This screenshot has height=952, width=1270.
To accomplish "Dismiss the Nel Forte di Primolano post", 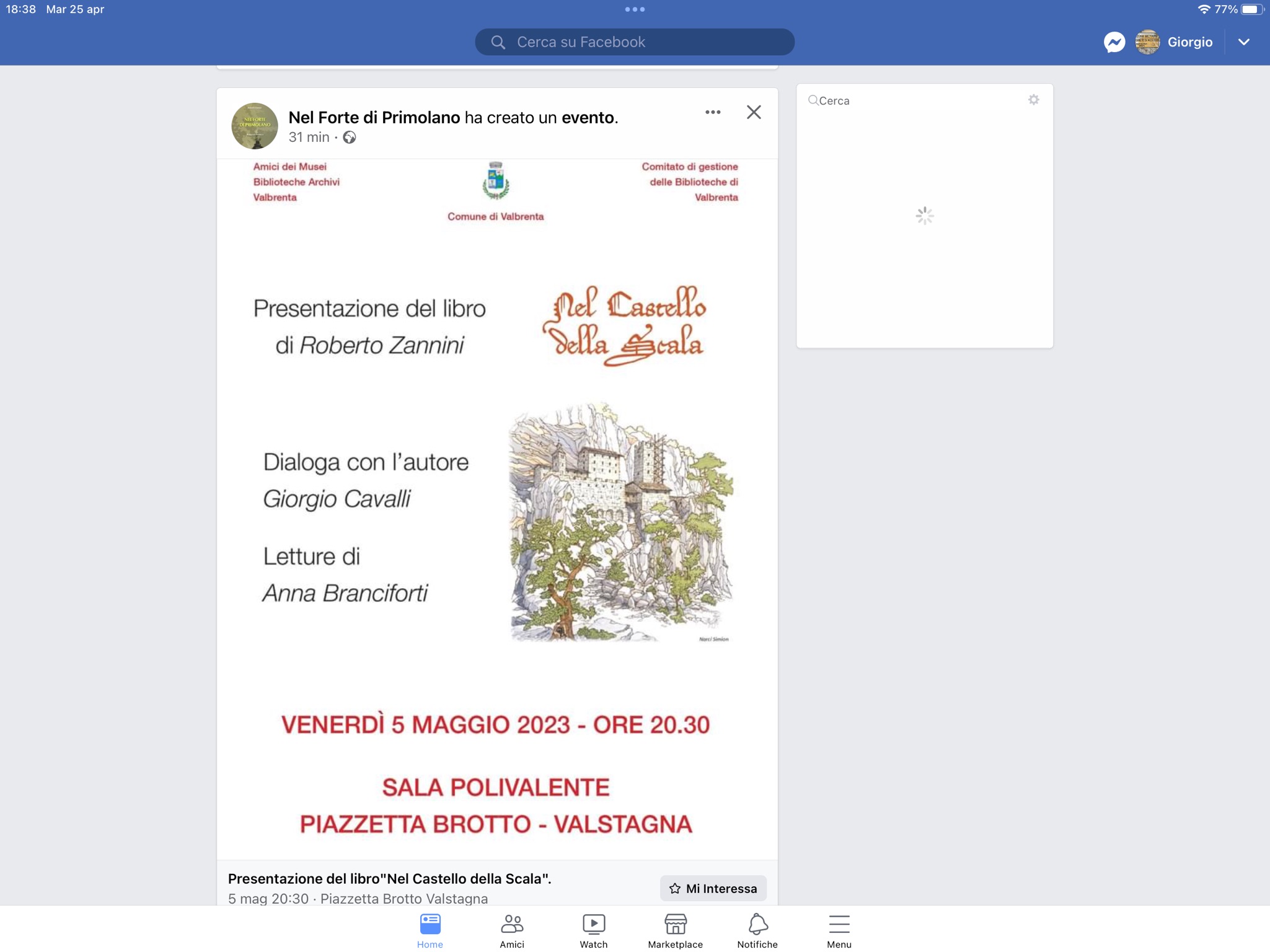I will 754,112.
